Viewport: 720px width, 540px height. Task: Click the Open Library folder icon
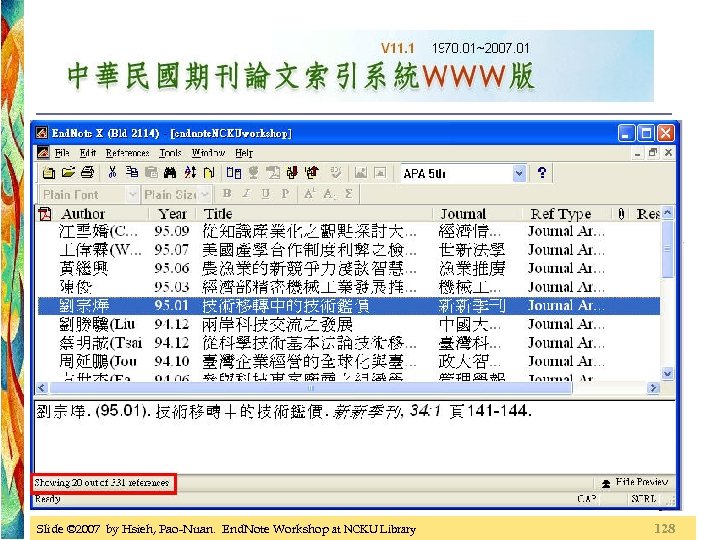point(68,173)
